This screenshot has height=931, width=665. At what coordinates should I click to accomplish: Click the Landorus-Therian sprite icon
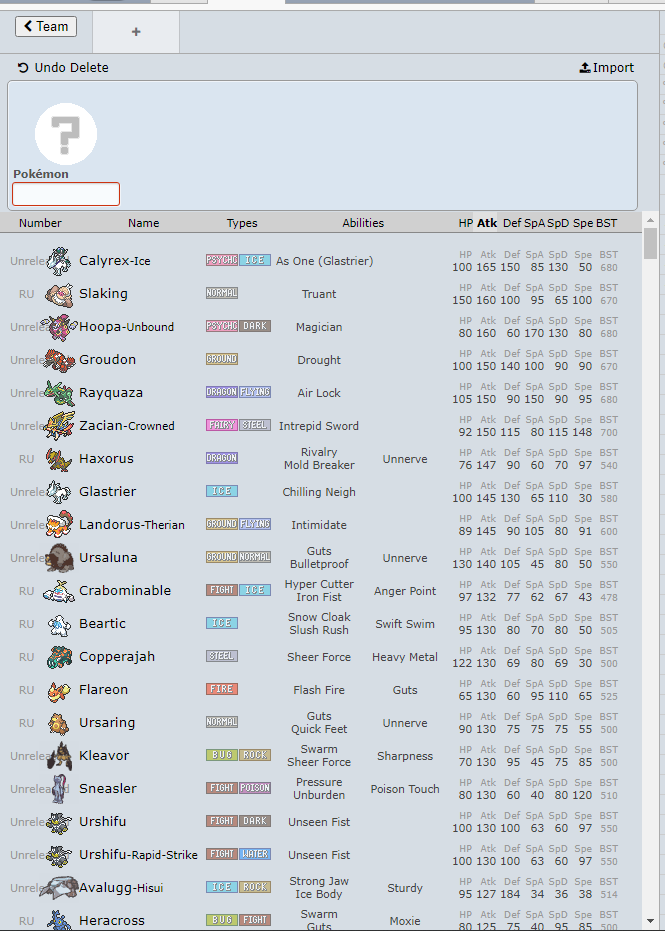pos(59,525)
